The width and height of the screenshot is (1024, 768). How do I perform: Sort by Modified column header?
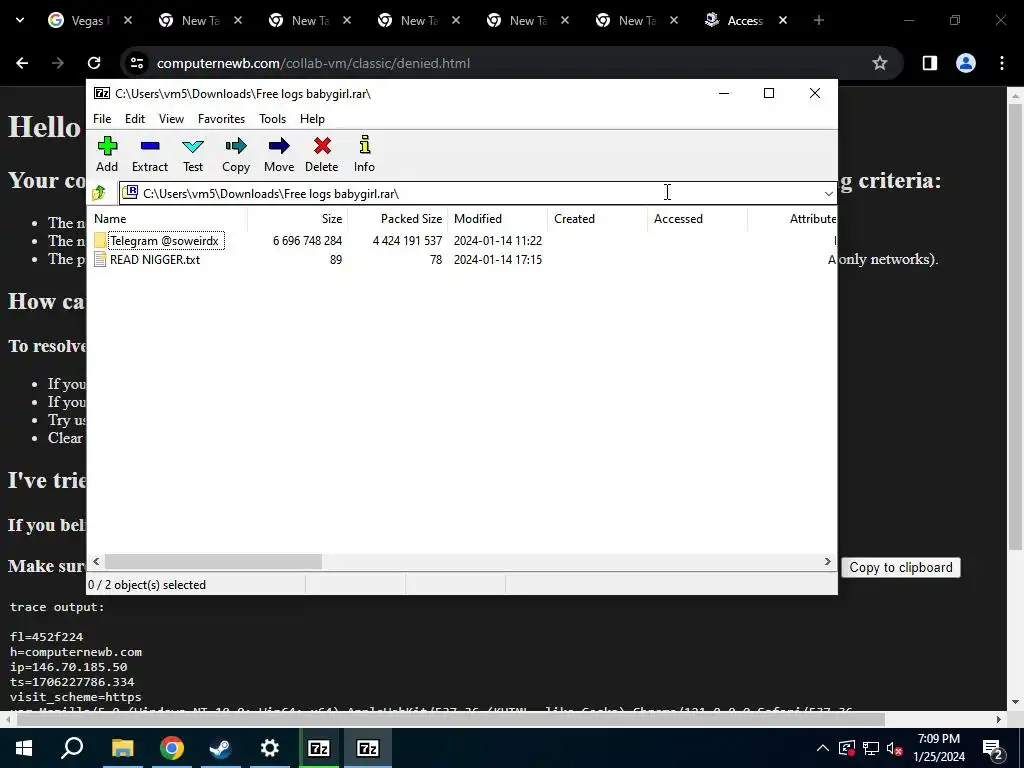497,219
